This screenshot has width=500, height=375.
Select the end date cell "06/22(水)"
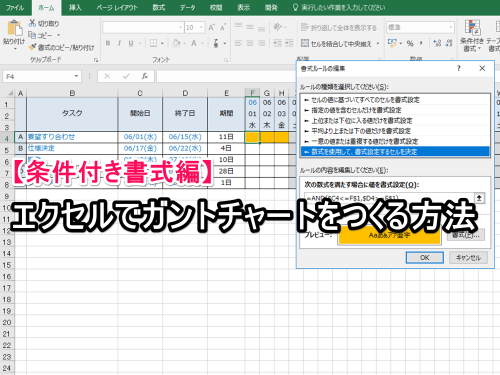[185, 148]
